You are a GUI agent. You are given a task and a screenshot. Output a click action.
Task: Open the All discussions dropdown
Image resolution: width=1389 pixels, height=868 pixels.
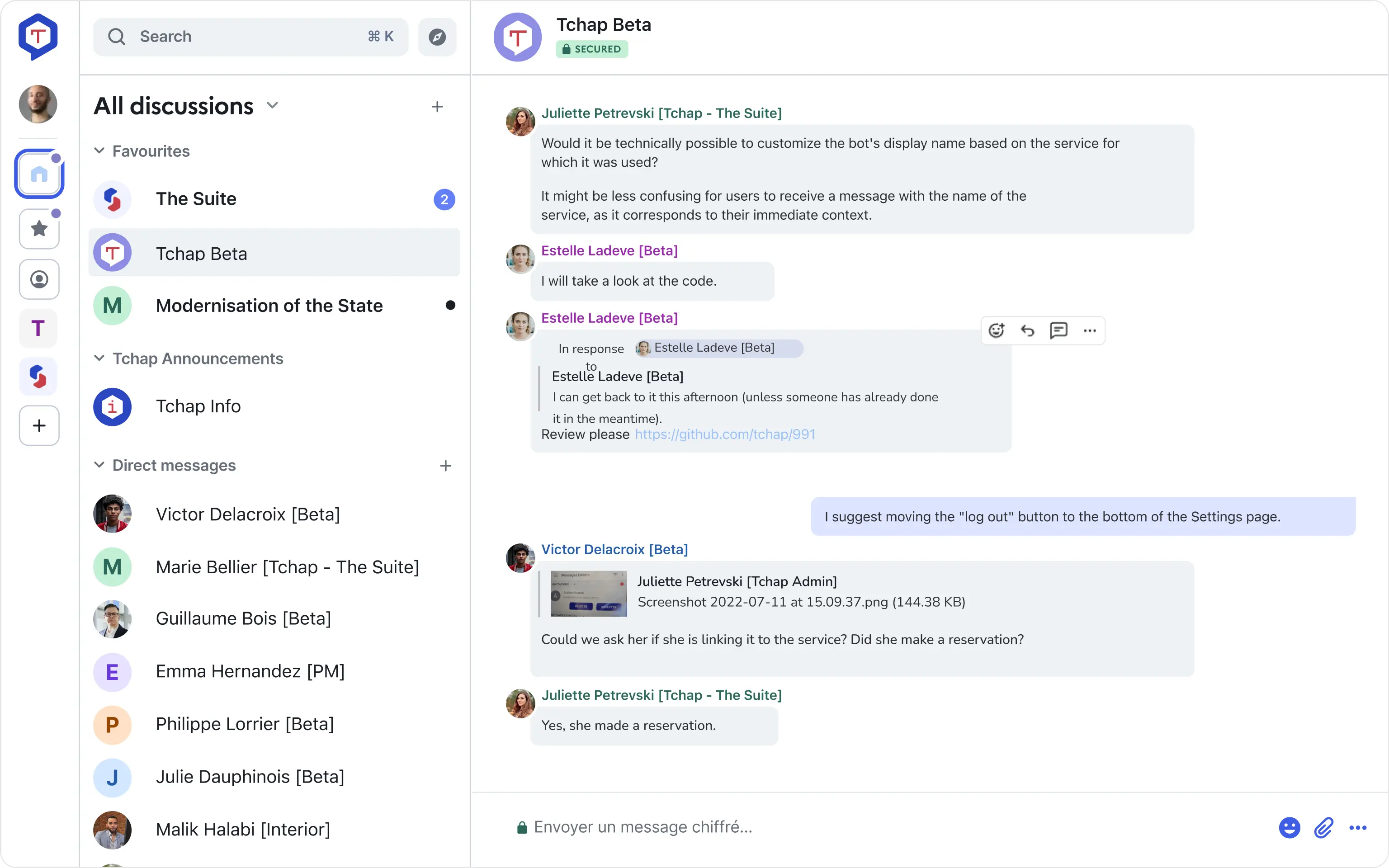tap(272, 106)
